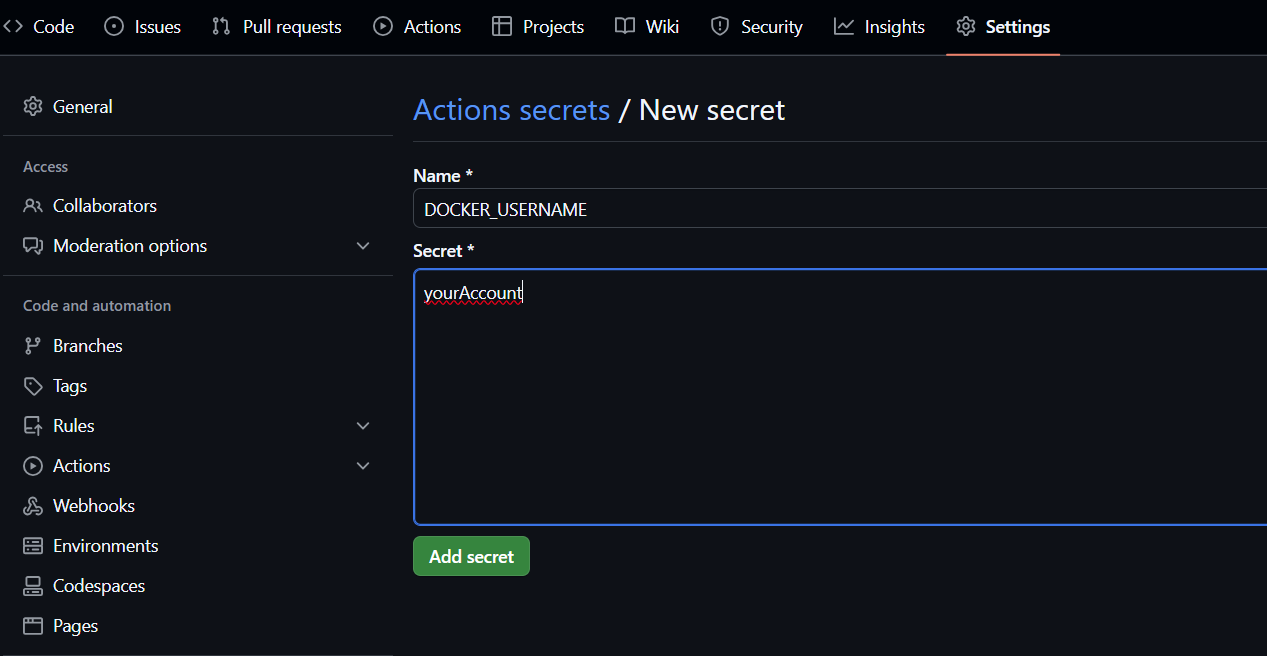
Task: Click the Settings gear icon in top nav
Action: click(965, 27)
